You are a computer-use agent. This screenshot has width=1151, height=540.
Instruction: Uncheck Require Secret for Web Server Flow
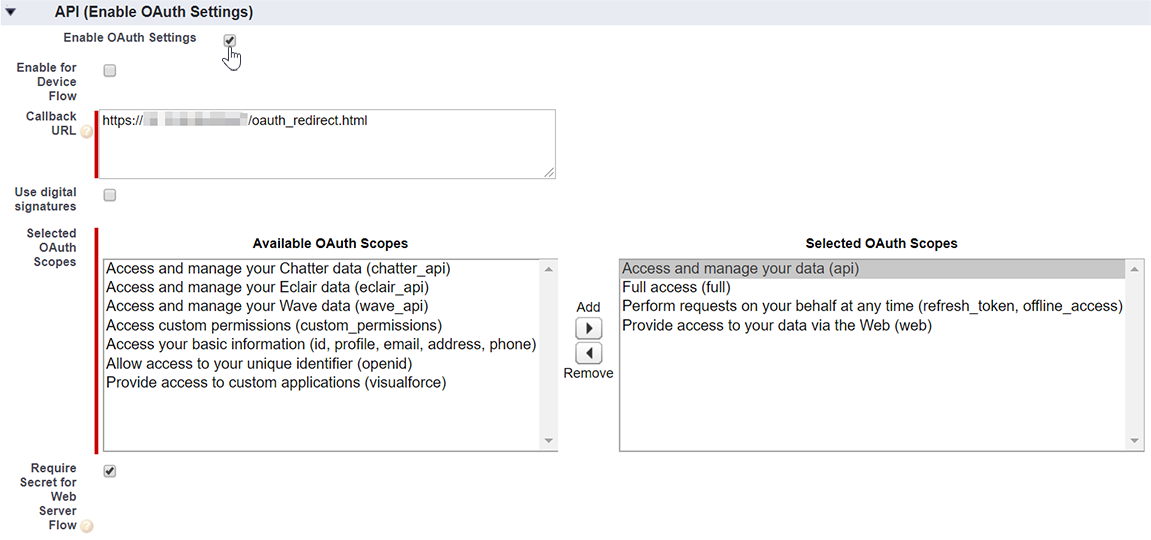pos(109,471)
